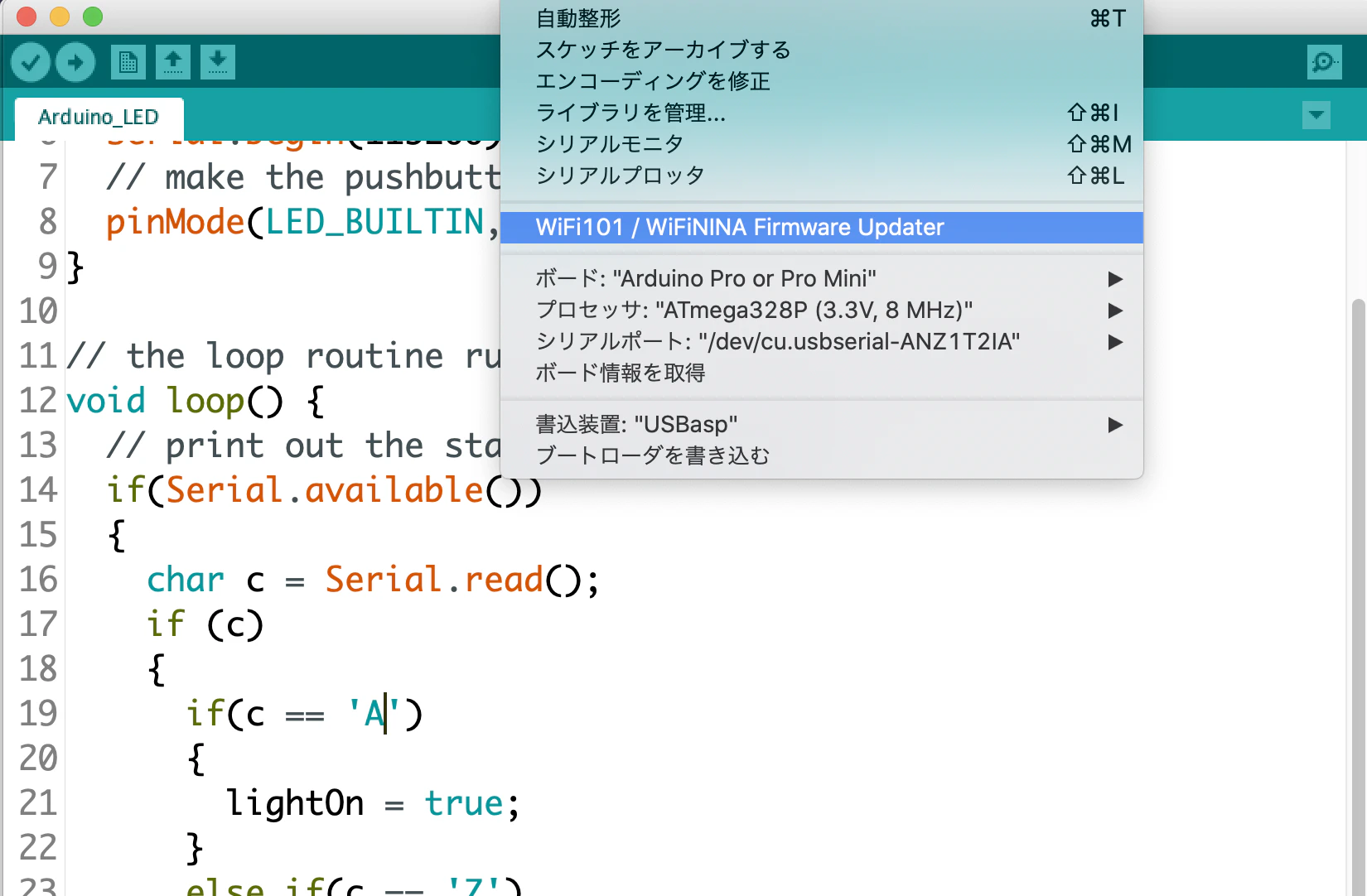
Task: Click 'if(Serial.available())' on line 14
Action: [x=325, y=490]
